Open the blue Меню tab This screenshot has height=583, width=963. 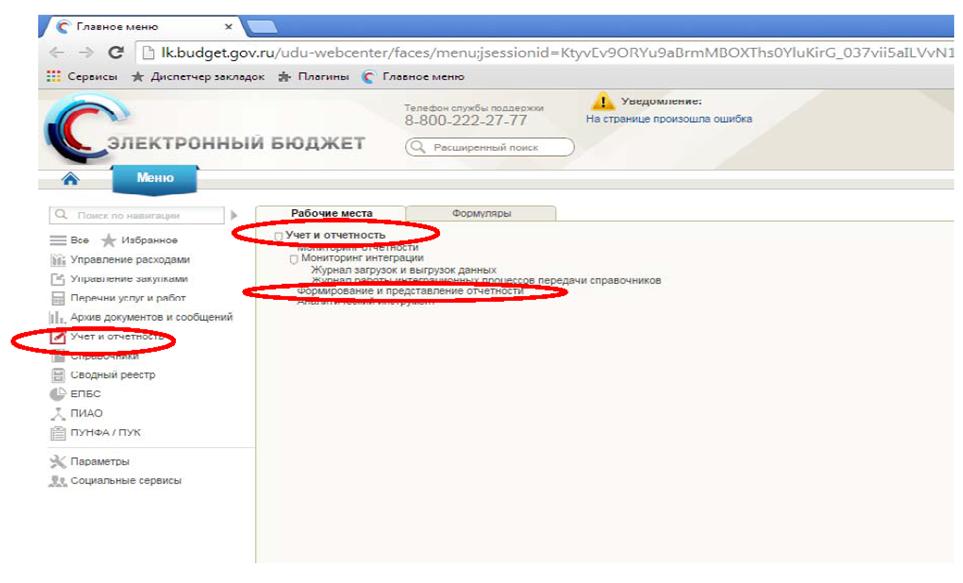click(155, 178)
